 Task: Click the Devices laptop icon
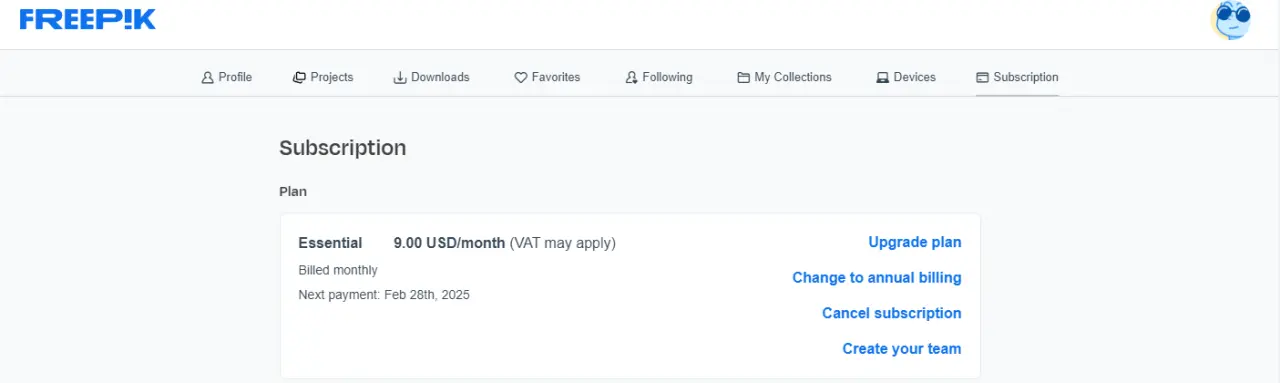(883, 77)
